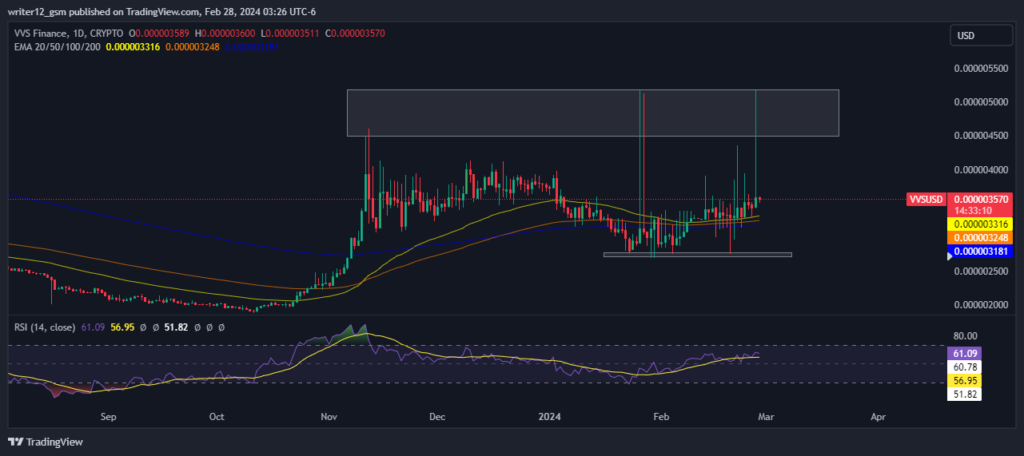
Task: Click white RSI axis tag 51.82
Action: [x=964, y=394]
